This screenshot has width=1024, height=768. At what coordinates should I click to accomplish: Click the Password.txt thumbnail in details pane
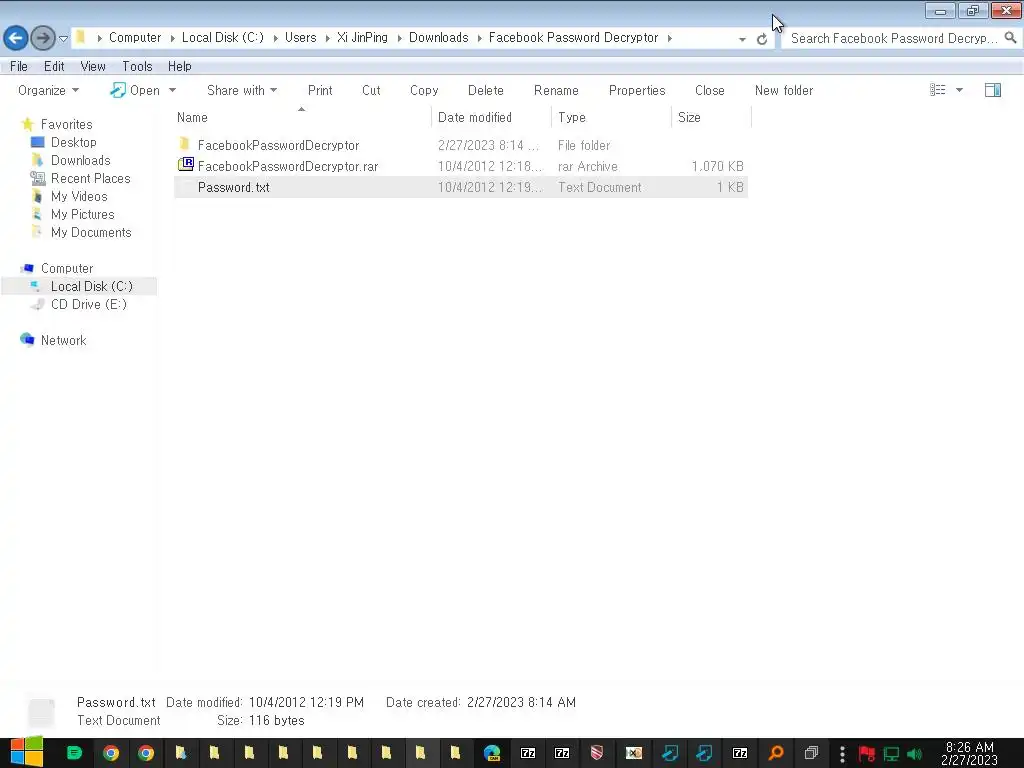click(42, 712)
